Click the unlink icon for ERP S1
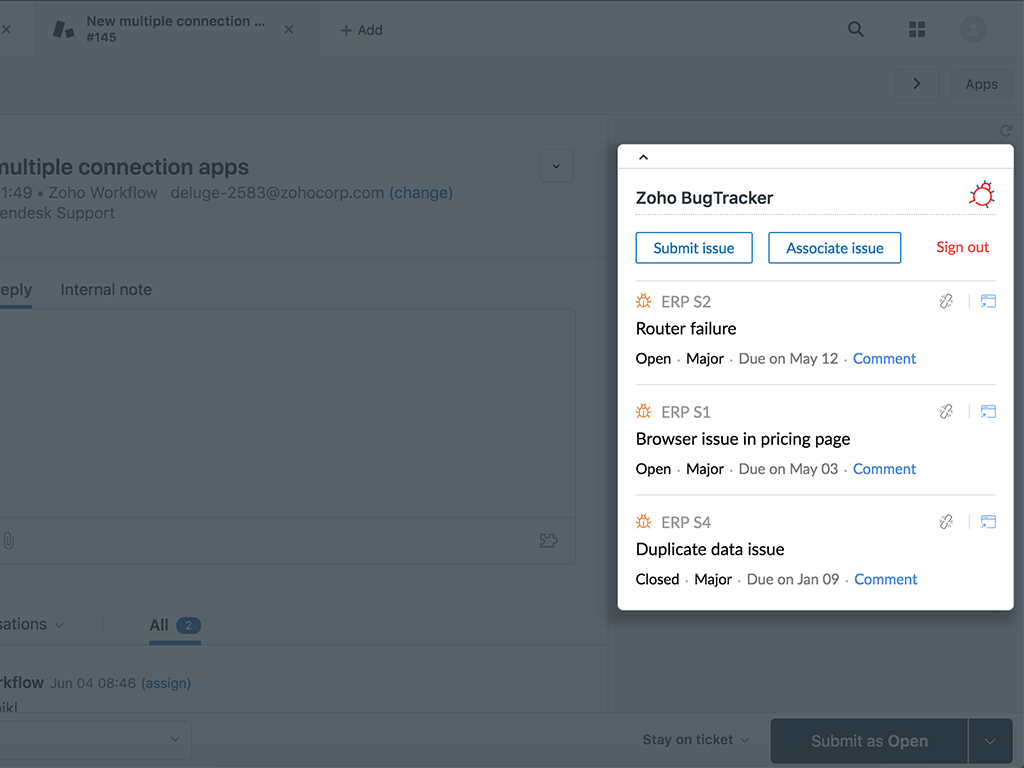 [x=946, y=411]
